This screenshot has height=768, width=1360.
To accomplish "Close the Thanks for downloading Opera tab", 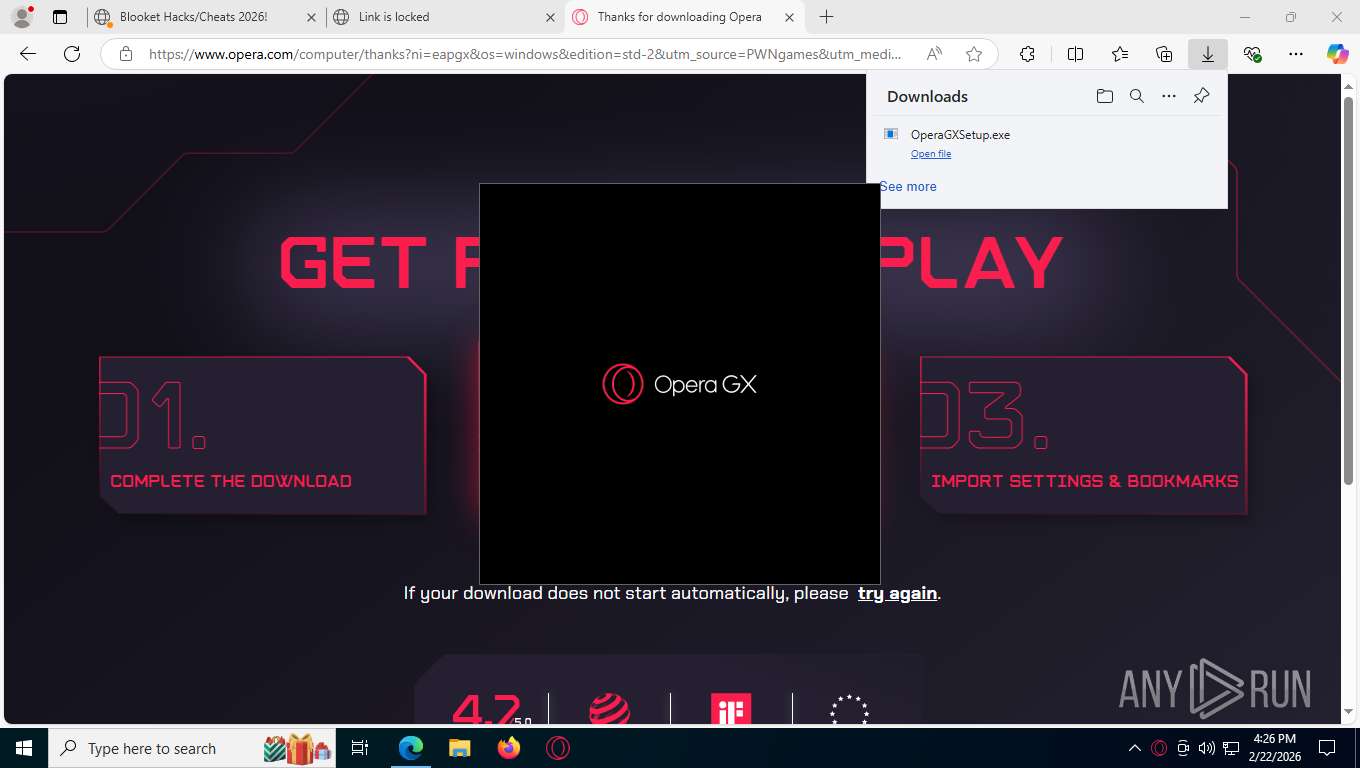I will [x=790, y=17].
